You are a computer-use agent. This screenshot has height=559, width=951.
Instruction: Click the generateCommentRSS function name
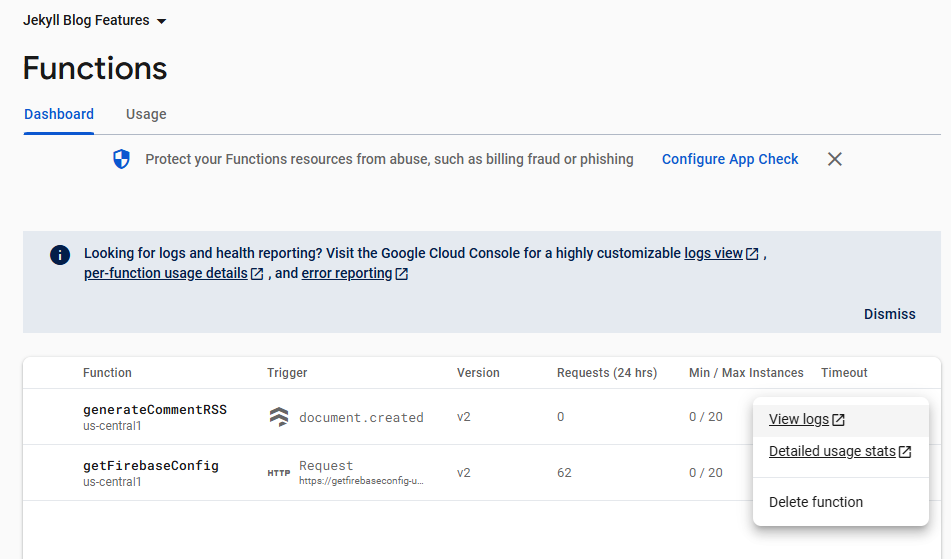pyautogui.click(x=155, y=410)
